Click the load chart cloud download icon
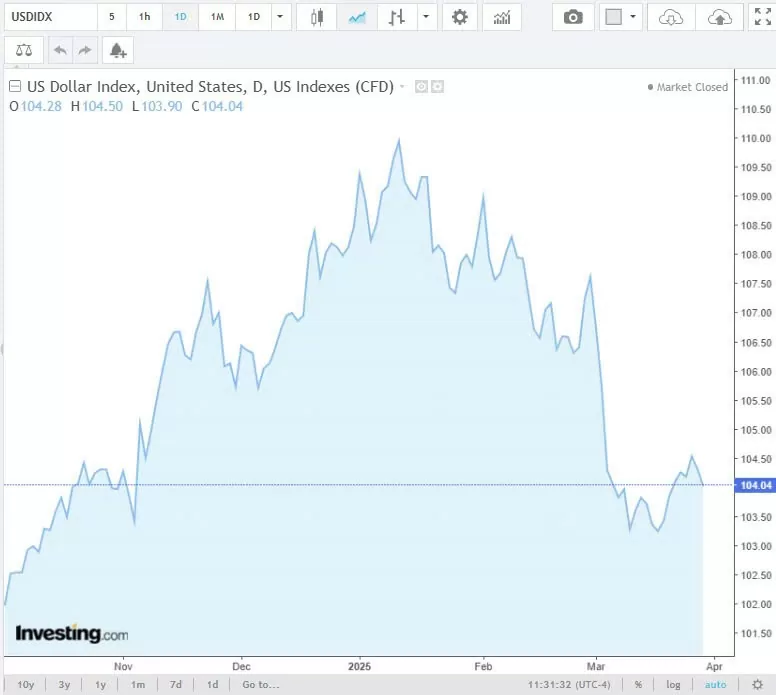The image size is (776, 695). (x=672, y=17)
